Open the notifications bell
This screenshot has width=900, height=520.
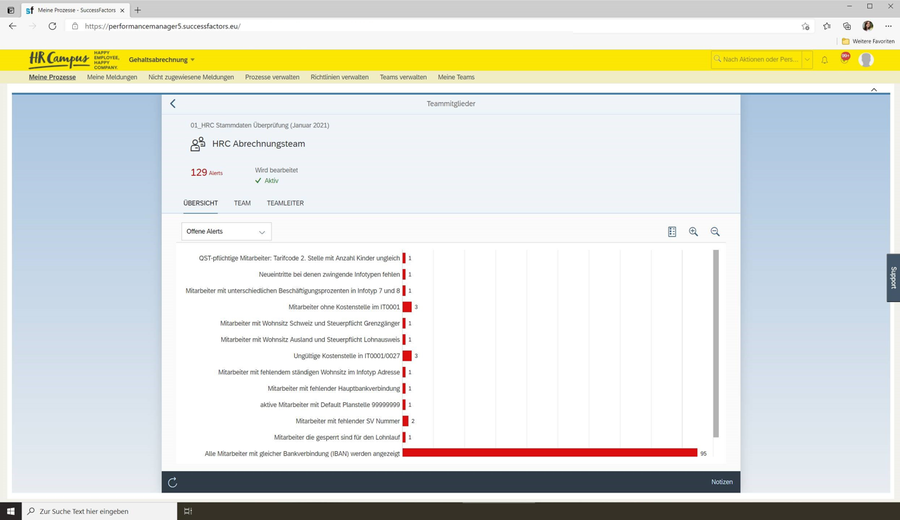(x=824, y=60)
